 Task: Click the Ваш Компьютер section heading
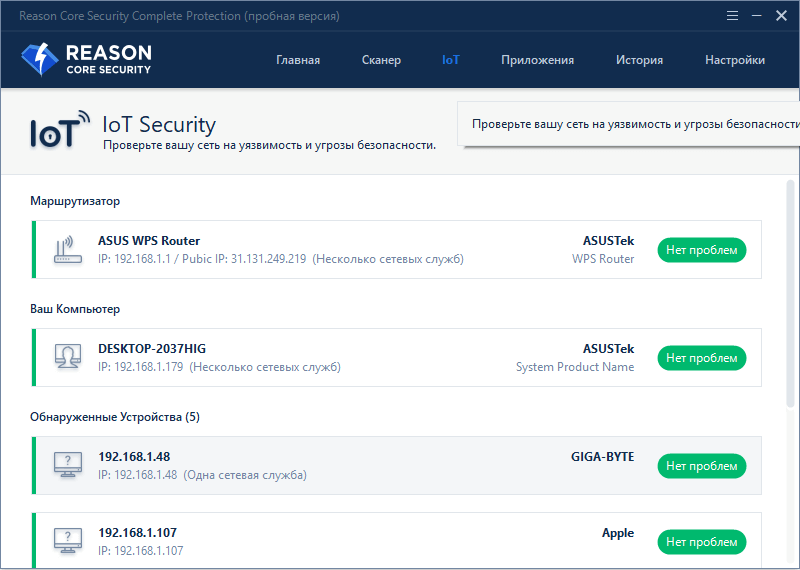75,309
